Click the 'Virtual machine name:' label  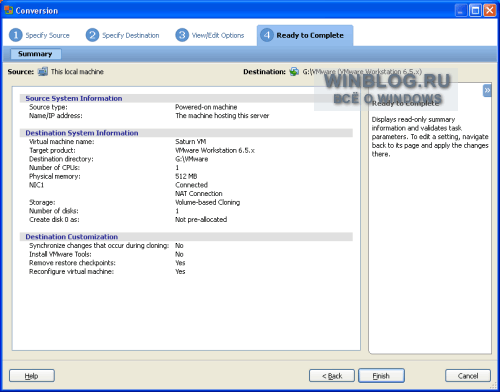(x=62, y=142)
